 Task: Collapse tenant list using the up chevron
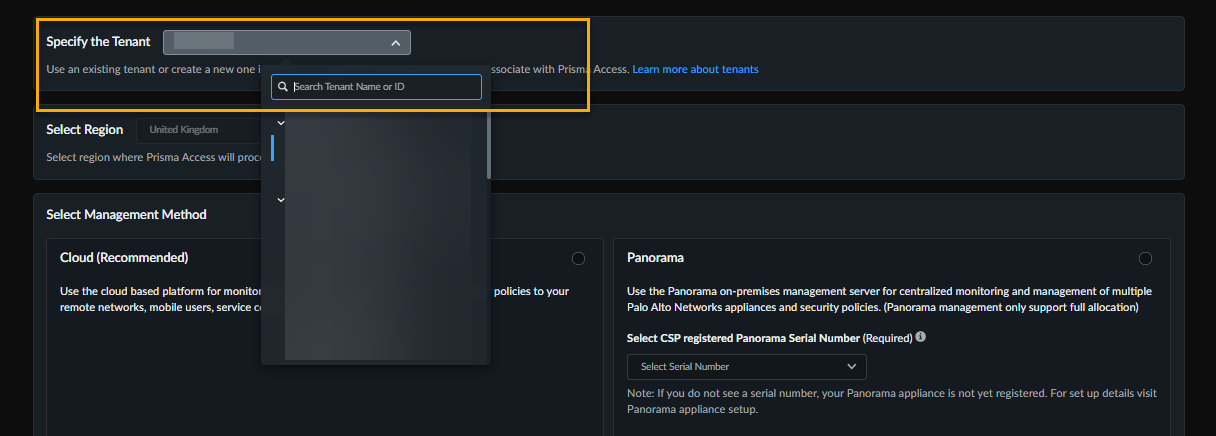[396, 43]
